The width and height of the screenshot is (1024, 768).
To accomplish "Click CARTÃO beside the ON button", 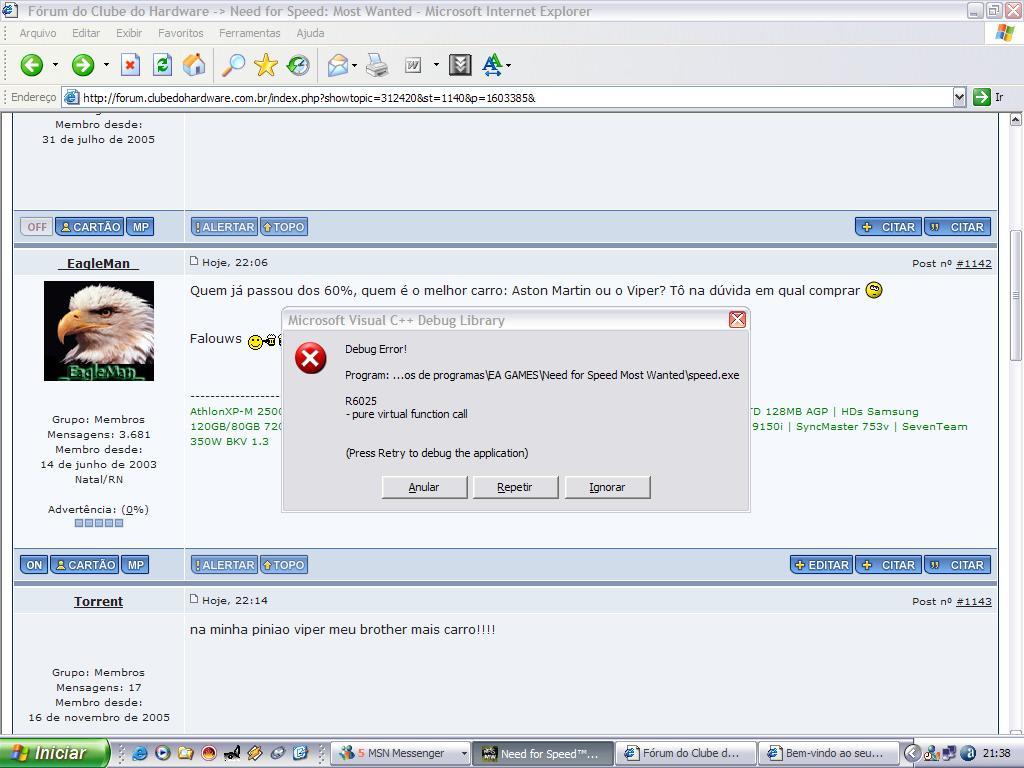I will click(x=84, y=565).
